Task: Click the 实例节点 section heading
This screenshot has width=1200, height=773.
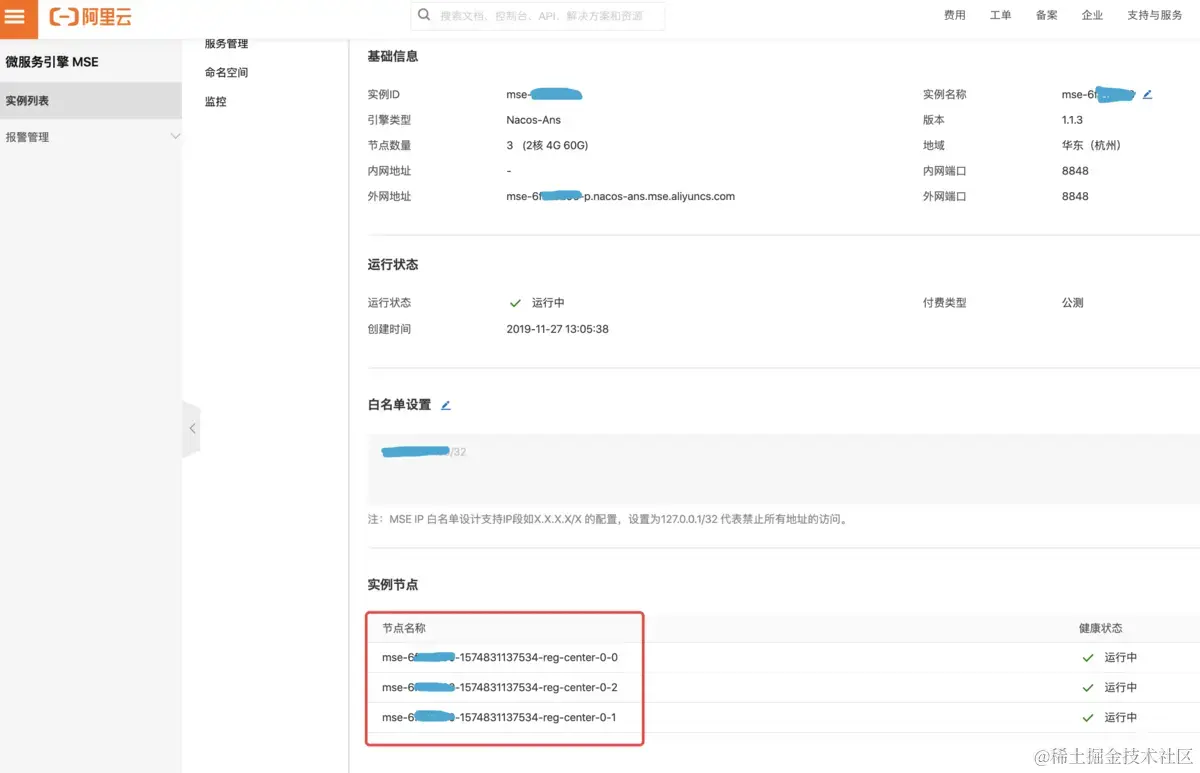Action: point(393,584)
